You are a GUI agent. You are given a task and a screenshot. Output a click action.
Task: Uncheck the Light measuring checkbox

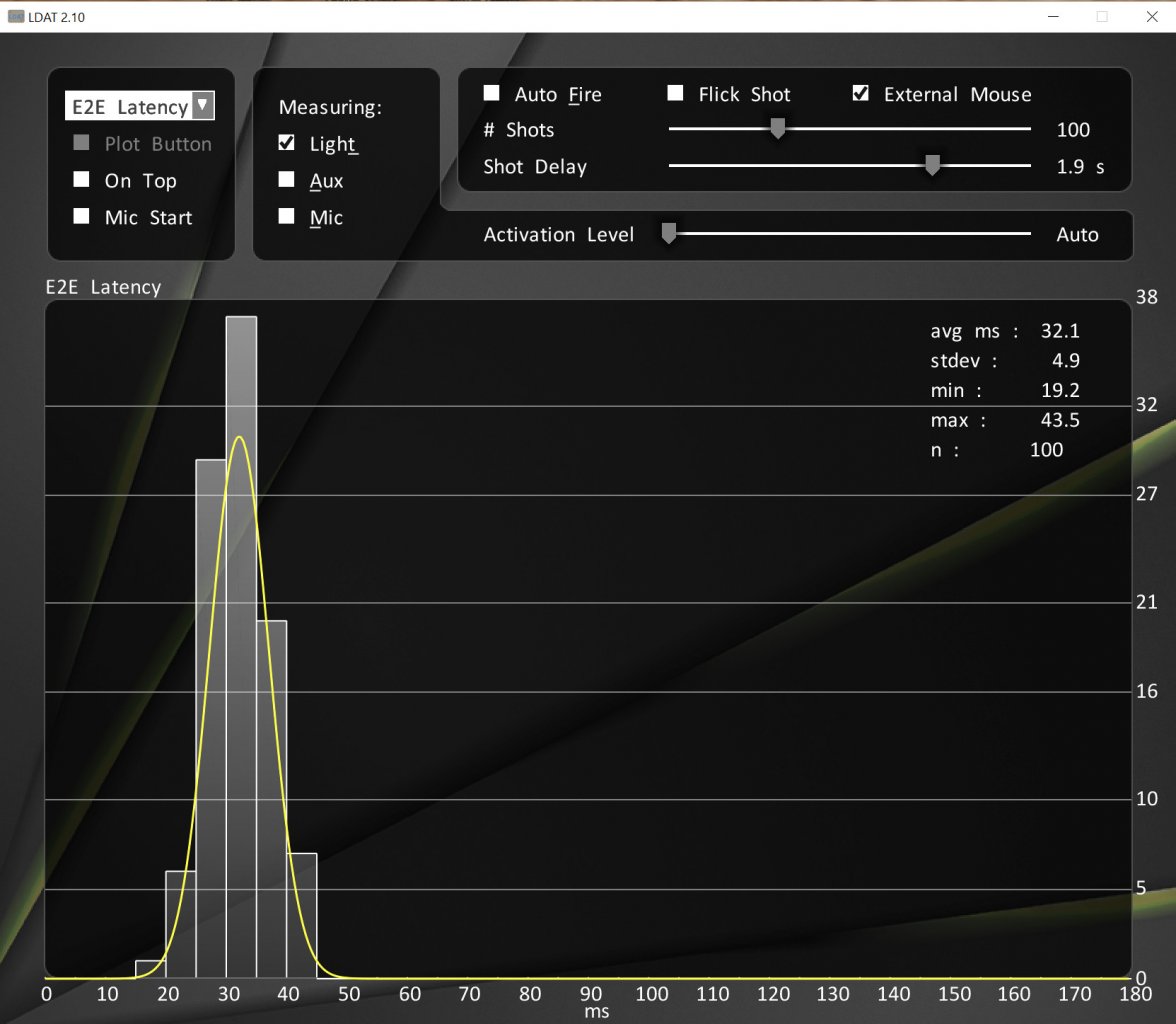point(286,143)
